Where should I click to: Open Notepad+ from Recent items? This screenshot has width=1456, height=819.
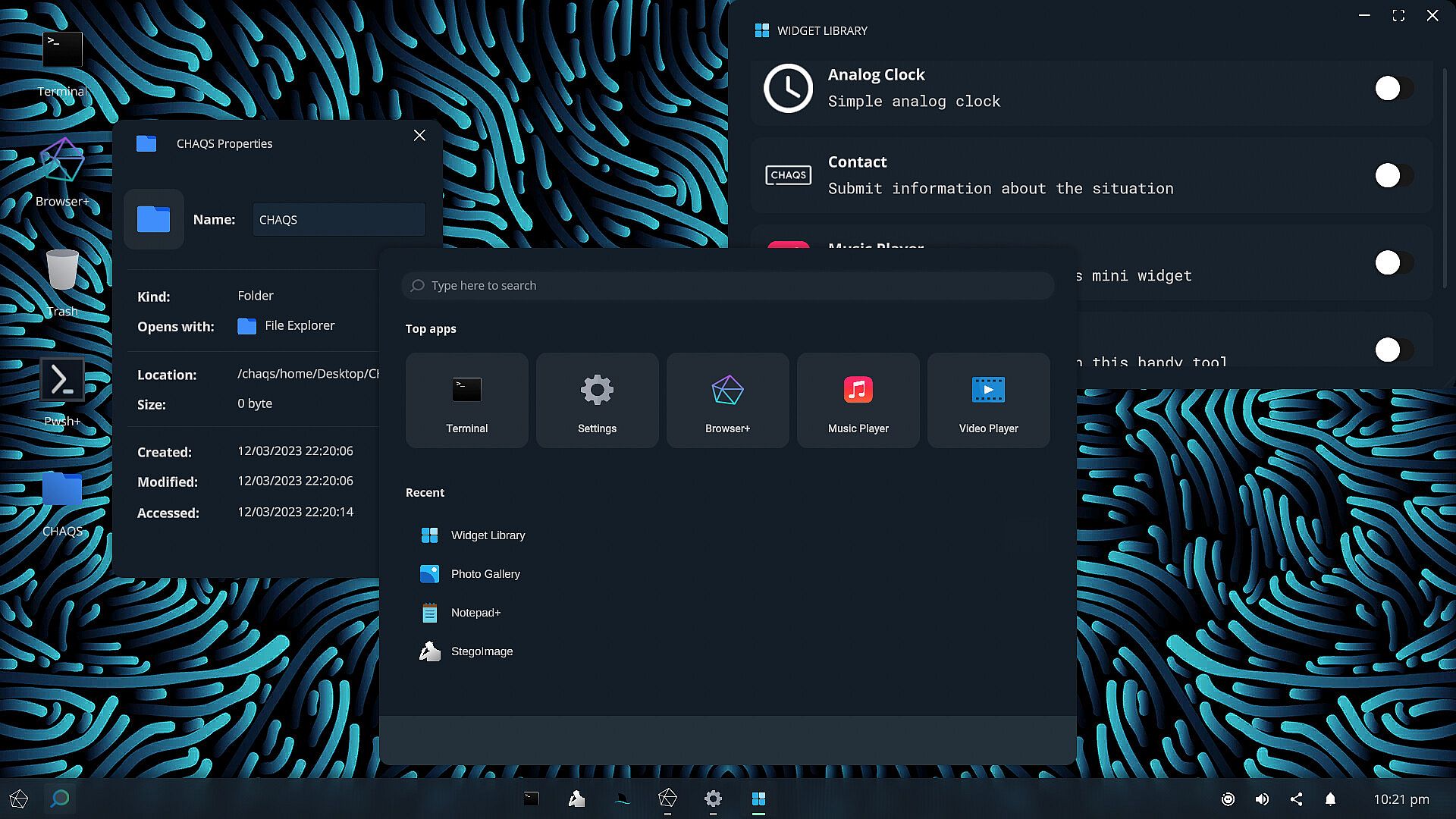tap(475, 613)
